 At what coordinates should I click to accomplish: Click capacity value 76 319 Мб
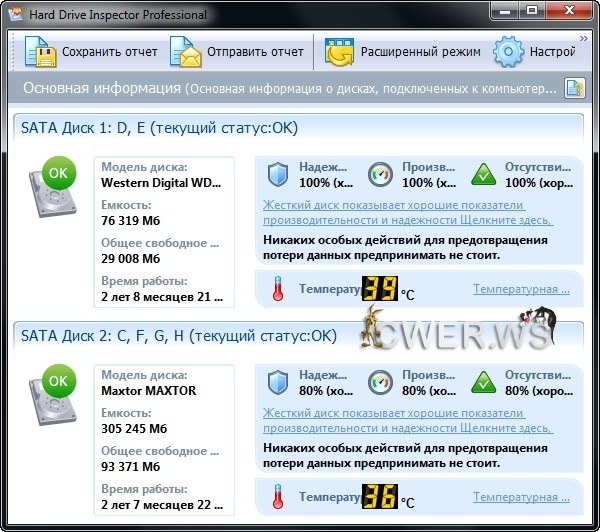(130, 221)
